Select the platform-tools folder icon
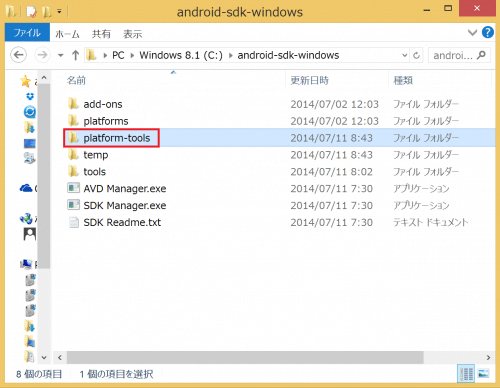 (73, 137)
